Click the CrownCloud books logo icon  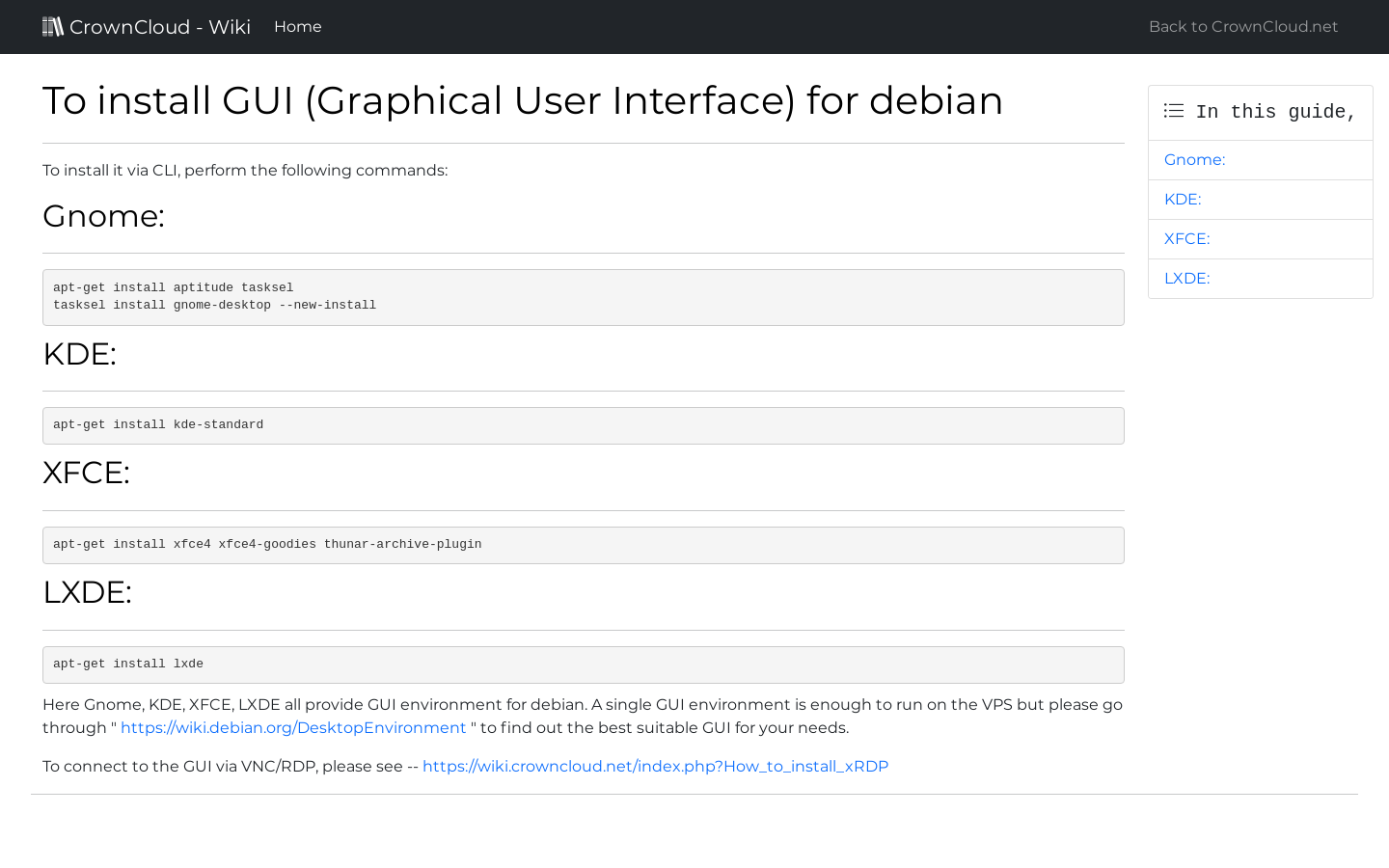53,26
